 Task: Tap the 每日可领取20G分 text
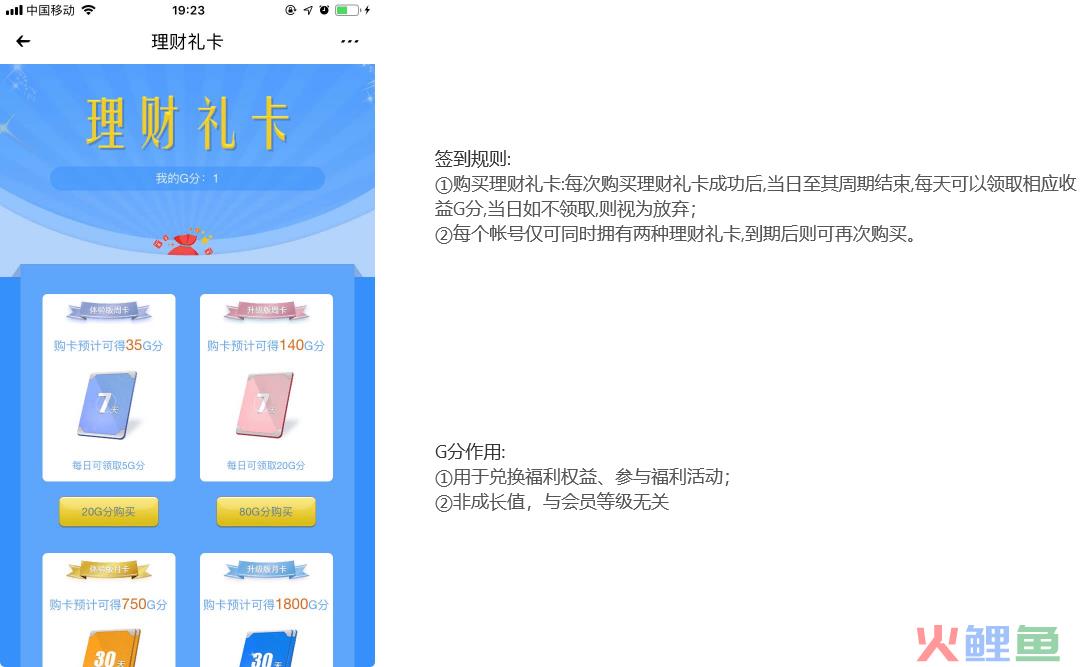click(x=266, y=465)
